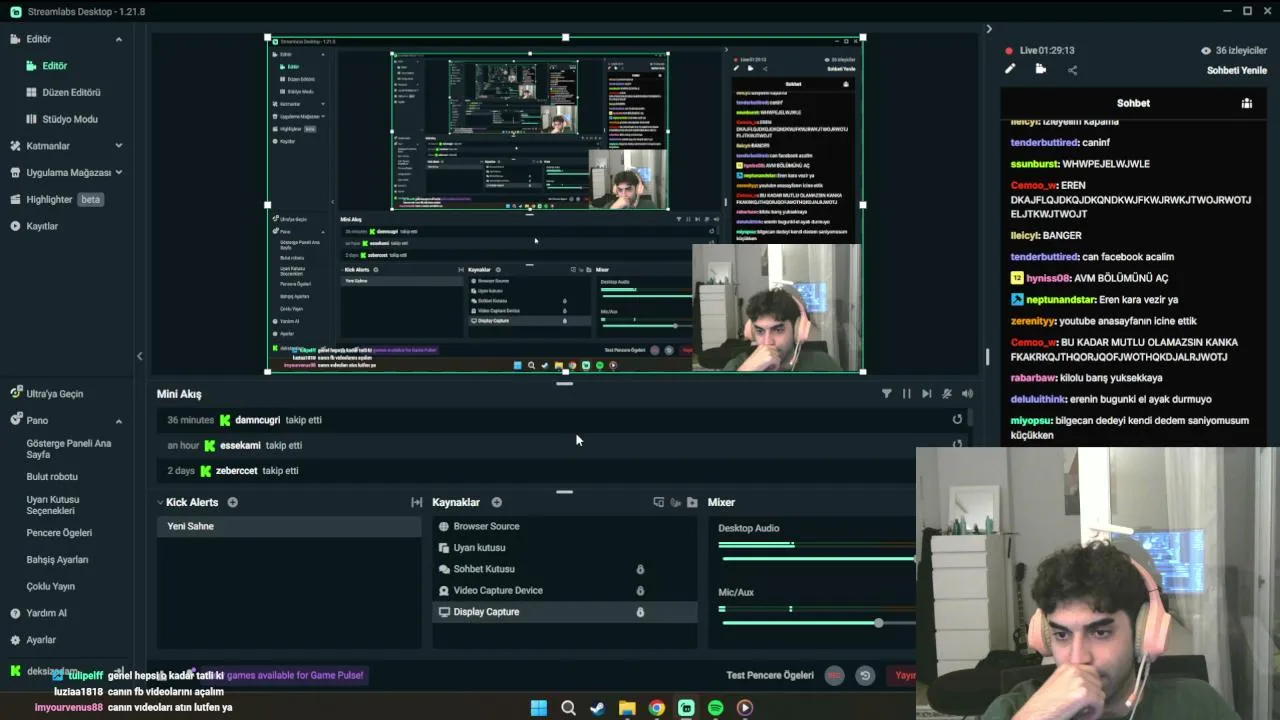Replay the damncugri follow alert
The width and height of the screenshot is (1280, 720).
click(x=957, y=420)
